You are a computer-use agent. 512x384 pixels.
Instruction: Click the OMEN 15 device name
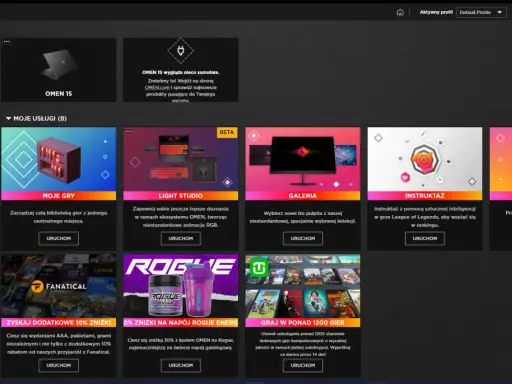click(x=59, y=94)
